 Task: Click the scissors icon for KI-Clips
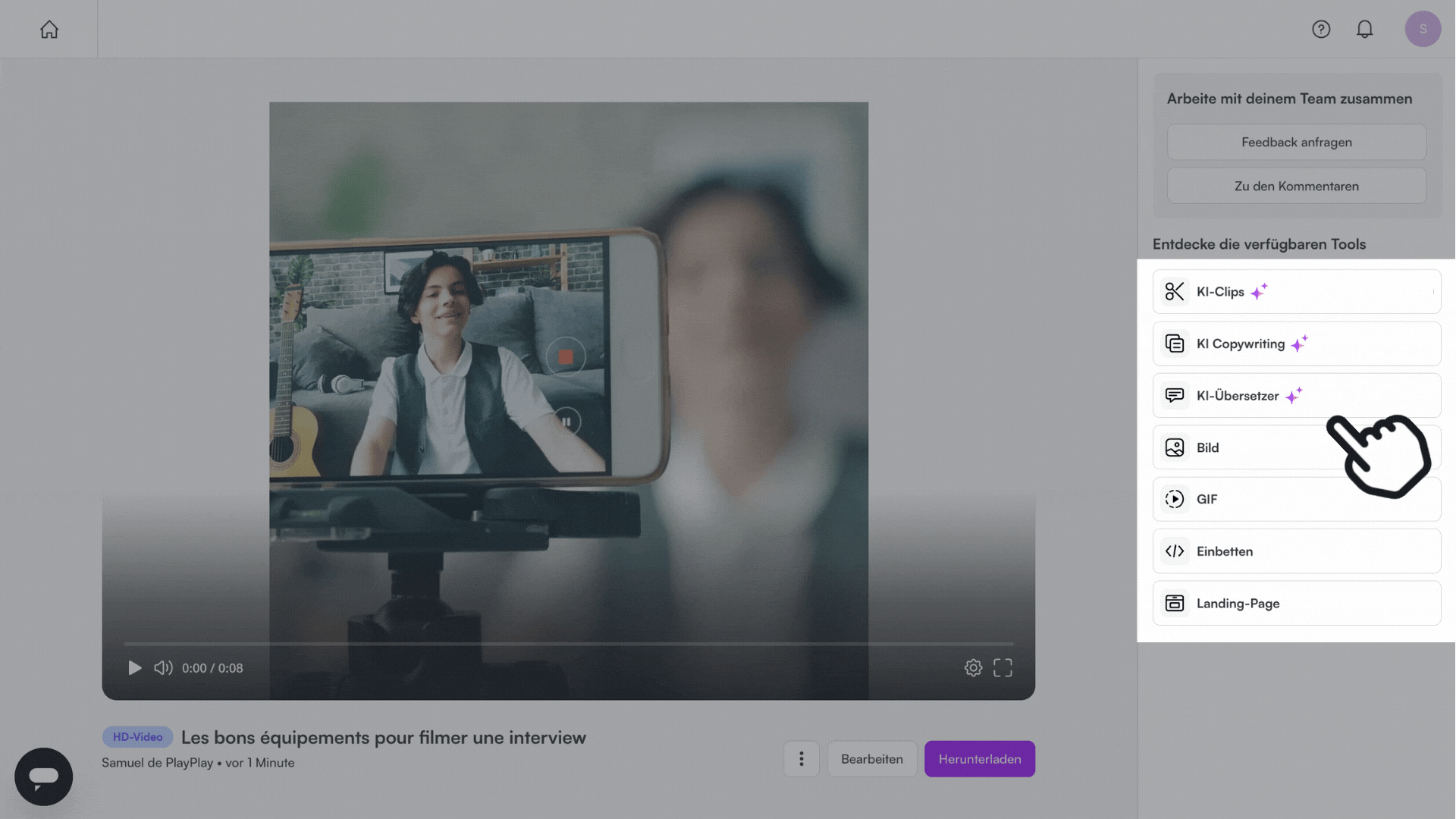coord(1175,292)
